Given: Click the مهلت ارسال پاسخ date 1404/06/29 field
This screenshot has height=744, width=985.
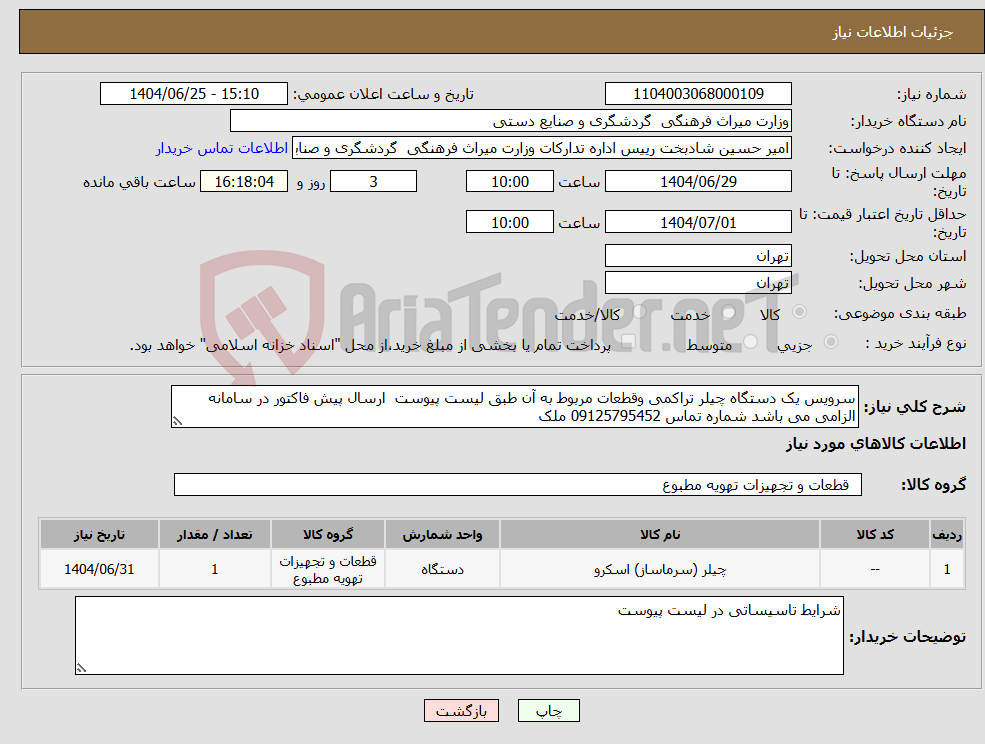Looking at the screenshot, I should point(698,181).
